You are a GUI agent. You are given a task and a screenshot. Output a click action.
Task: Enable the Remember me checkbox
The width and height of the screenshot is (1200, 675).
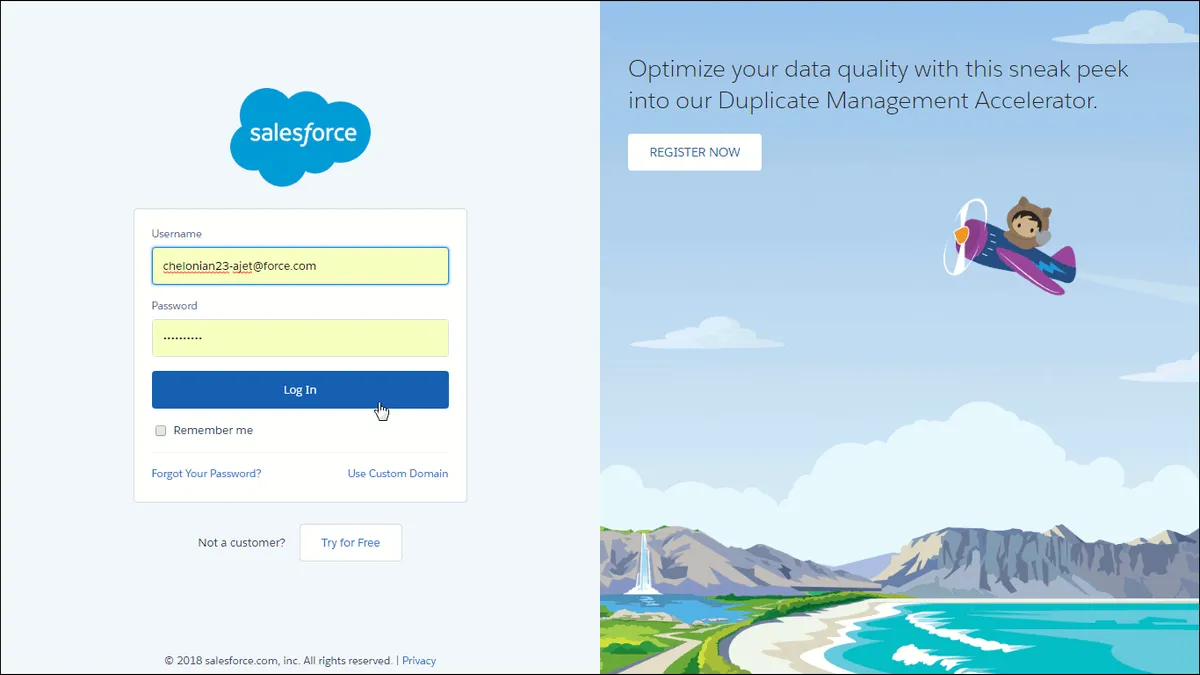(160, 431)
